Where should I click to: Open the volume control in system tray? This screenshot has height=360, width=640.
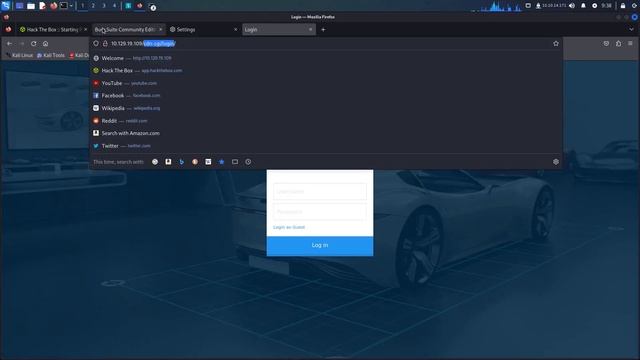point(572,6)
